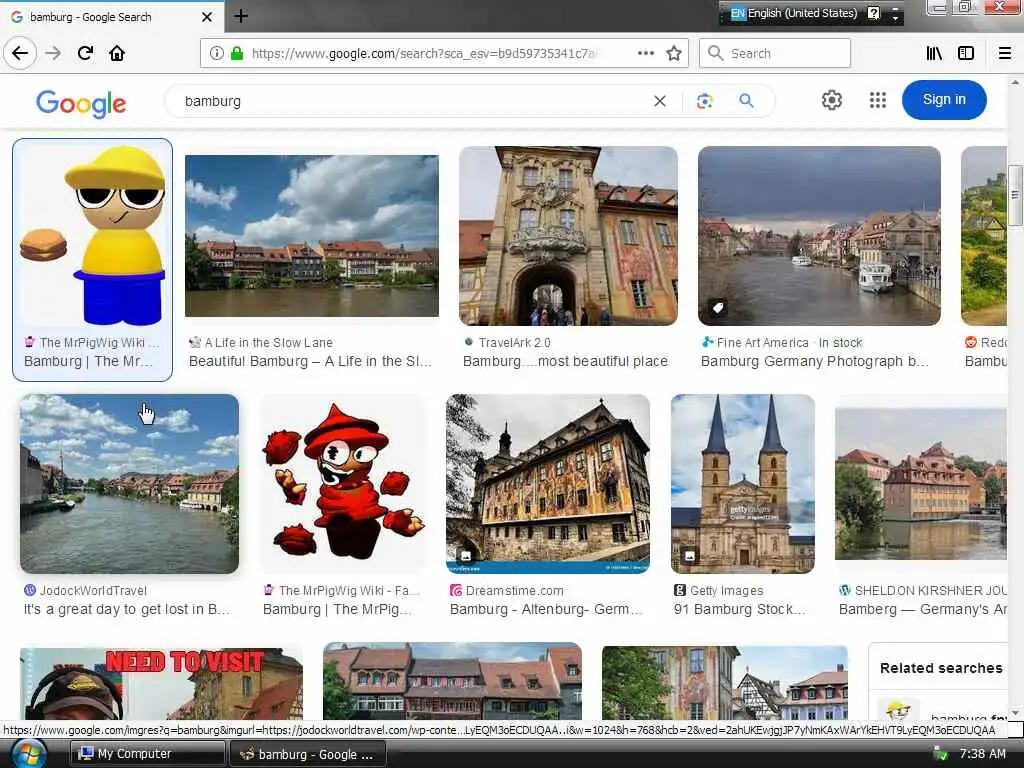1024x768 pixels.
Task: Open Beautiful Bamburg – A Life in the Slow Lane link
Action: pos(310,361)
